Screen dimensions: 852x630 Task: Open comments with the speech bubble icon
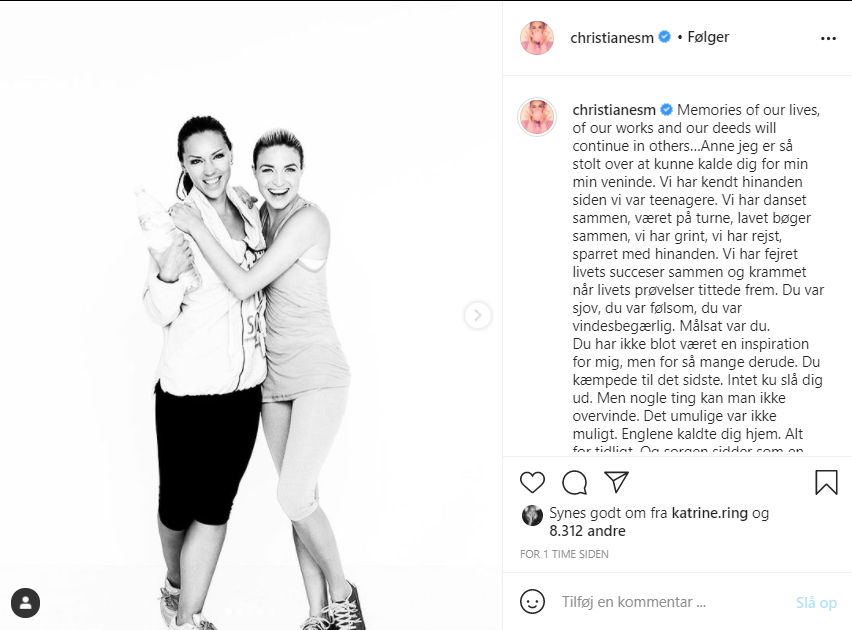574,482
